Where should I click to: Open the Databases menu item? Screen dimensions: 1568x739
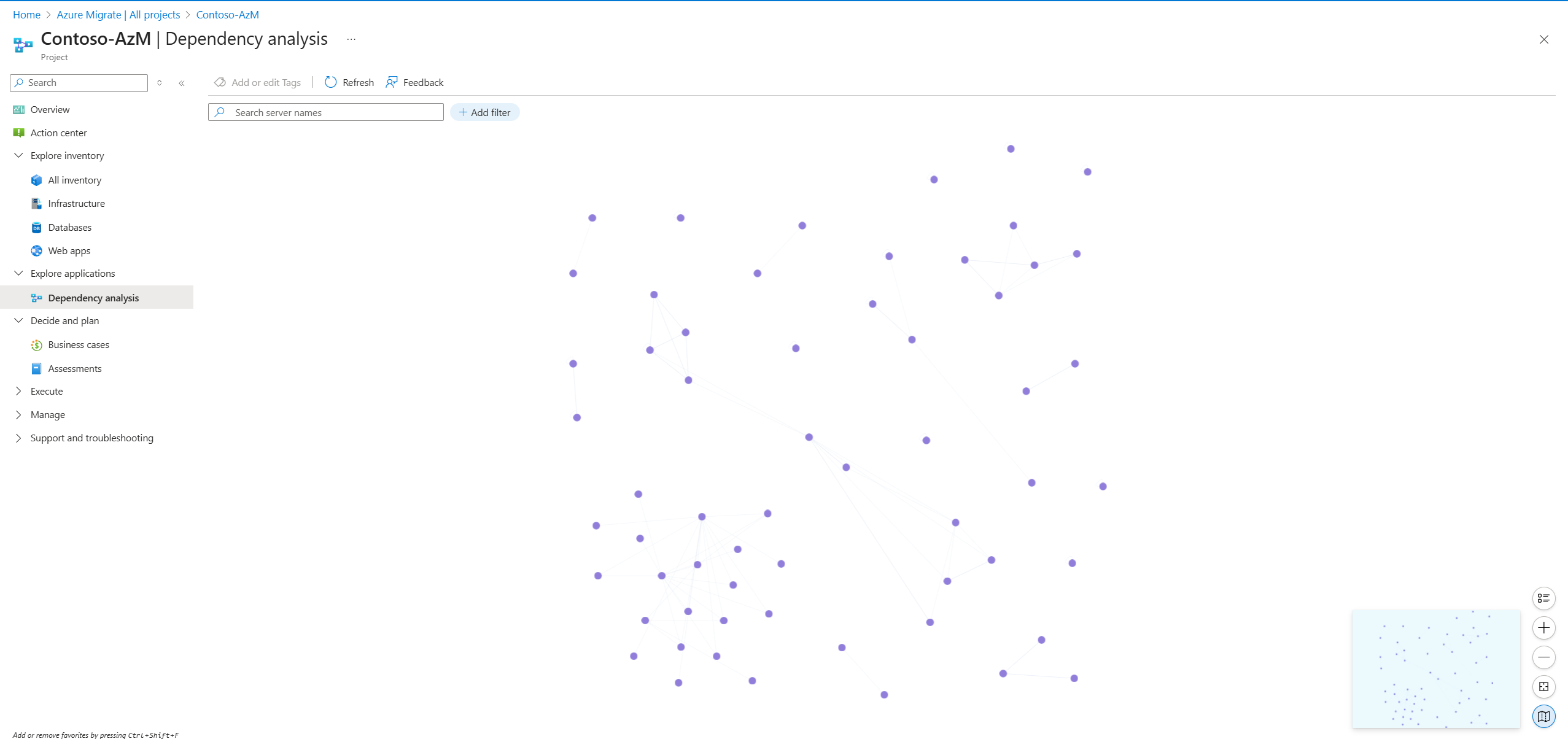[69, 227]
